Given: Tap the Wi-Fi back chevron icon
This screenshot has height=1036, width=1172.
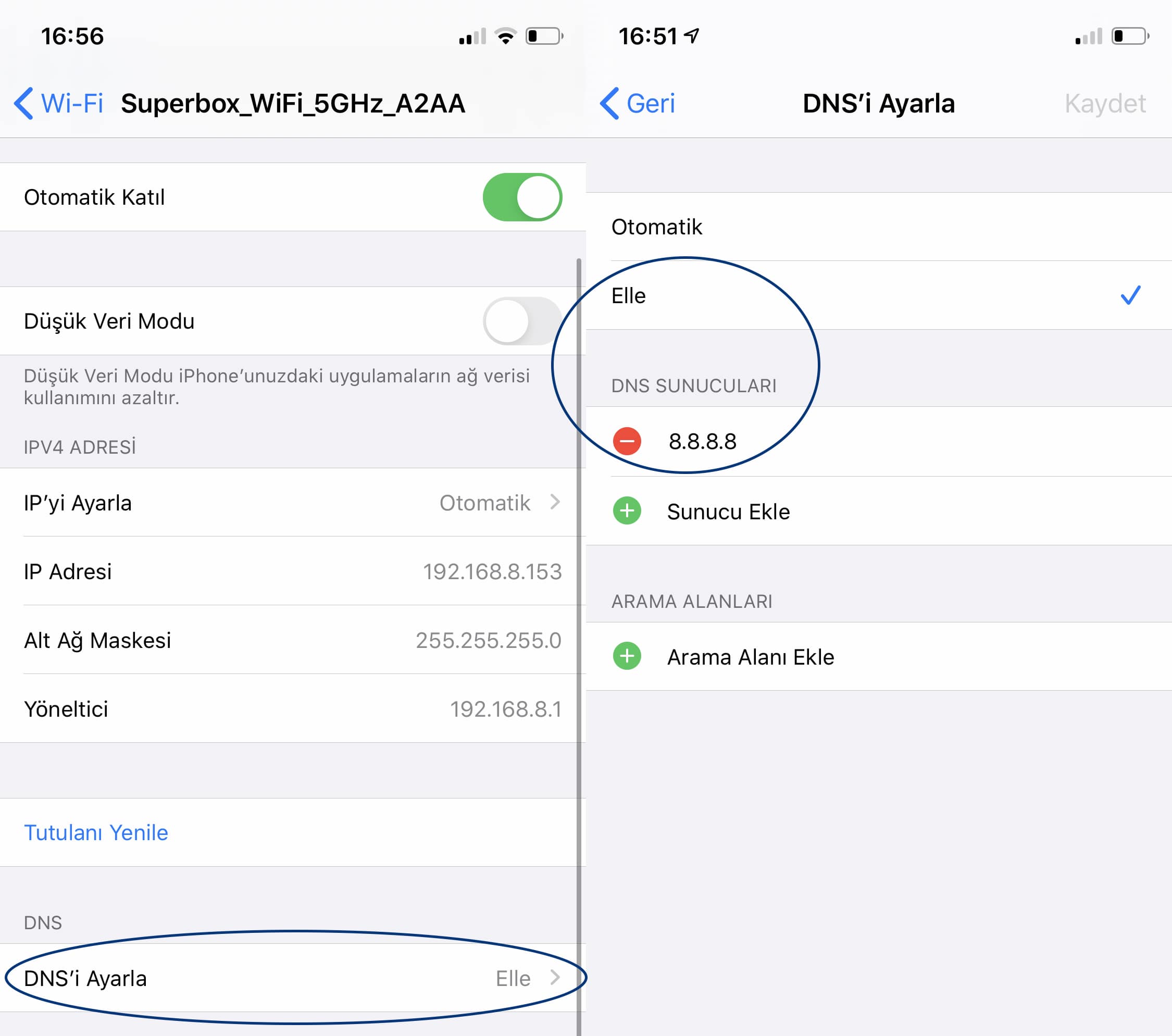Looking at the screenshot, I should pyautogui.click(x=23, y=104).
